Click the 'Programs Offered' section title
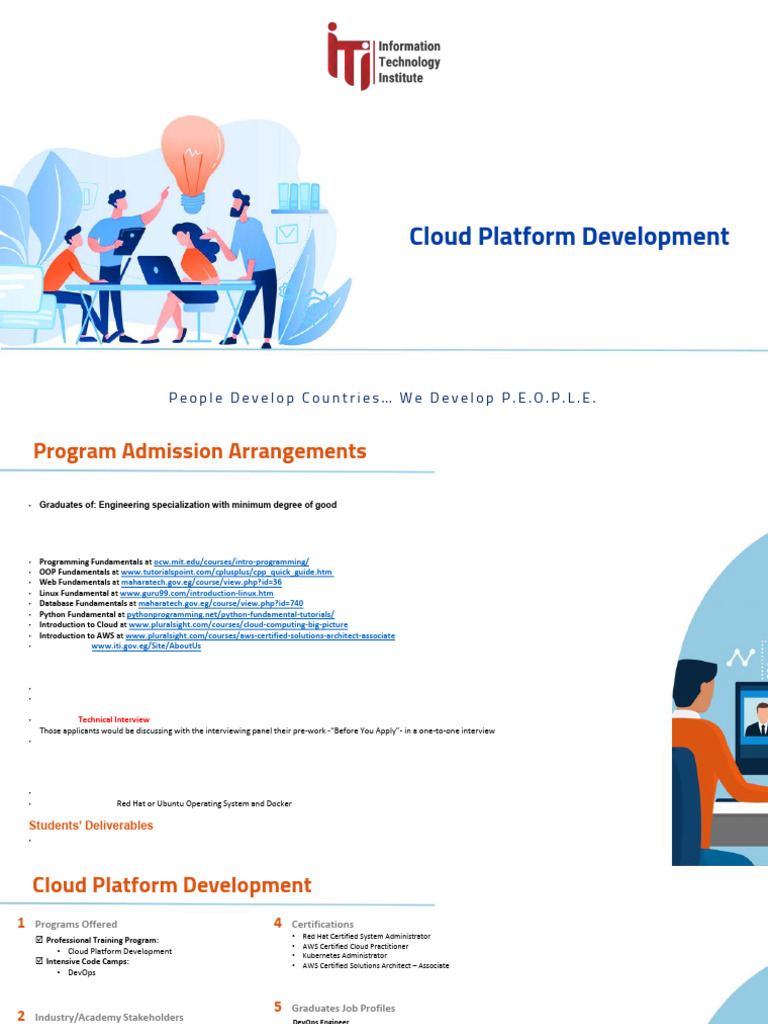The width and height of the screenshot is (768, 1024). point(76,924)
